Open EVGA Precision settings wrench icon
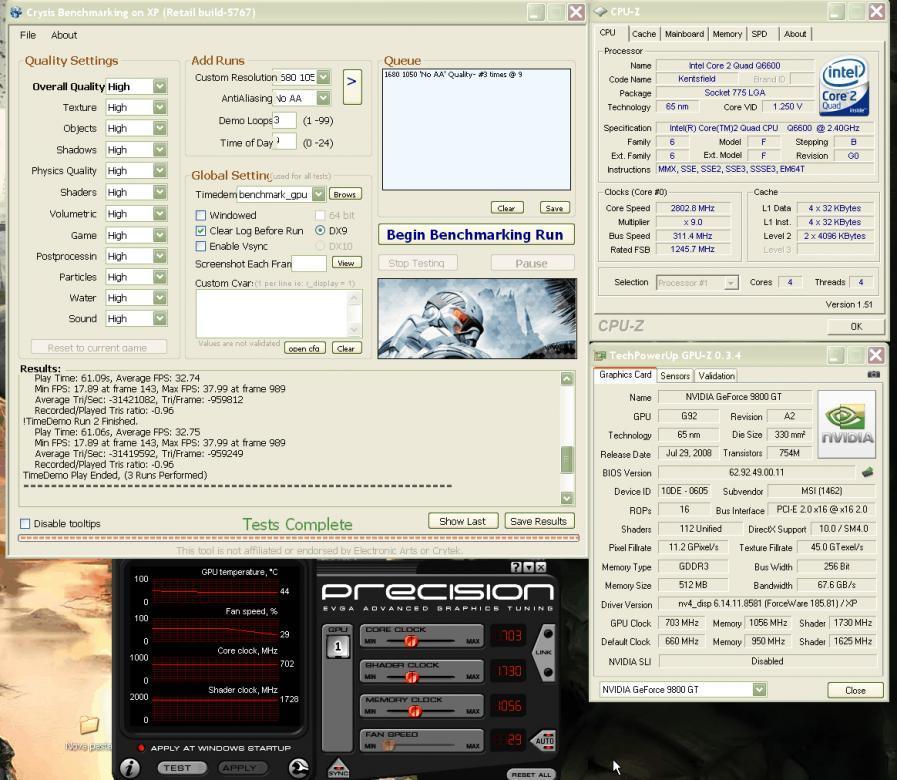Viewport: 897px width, 780px height. tap(298, 767)
